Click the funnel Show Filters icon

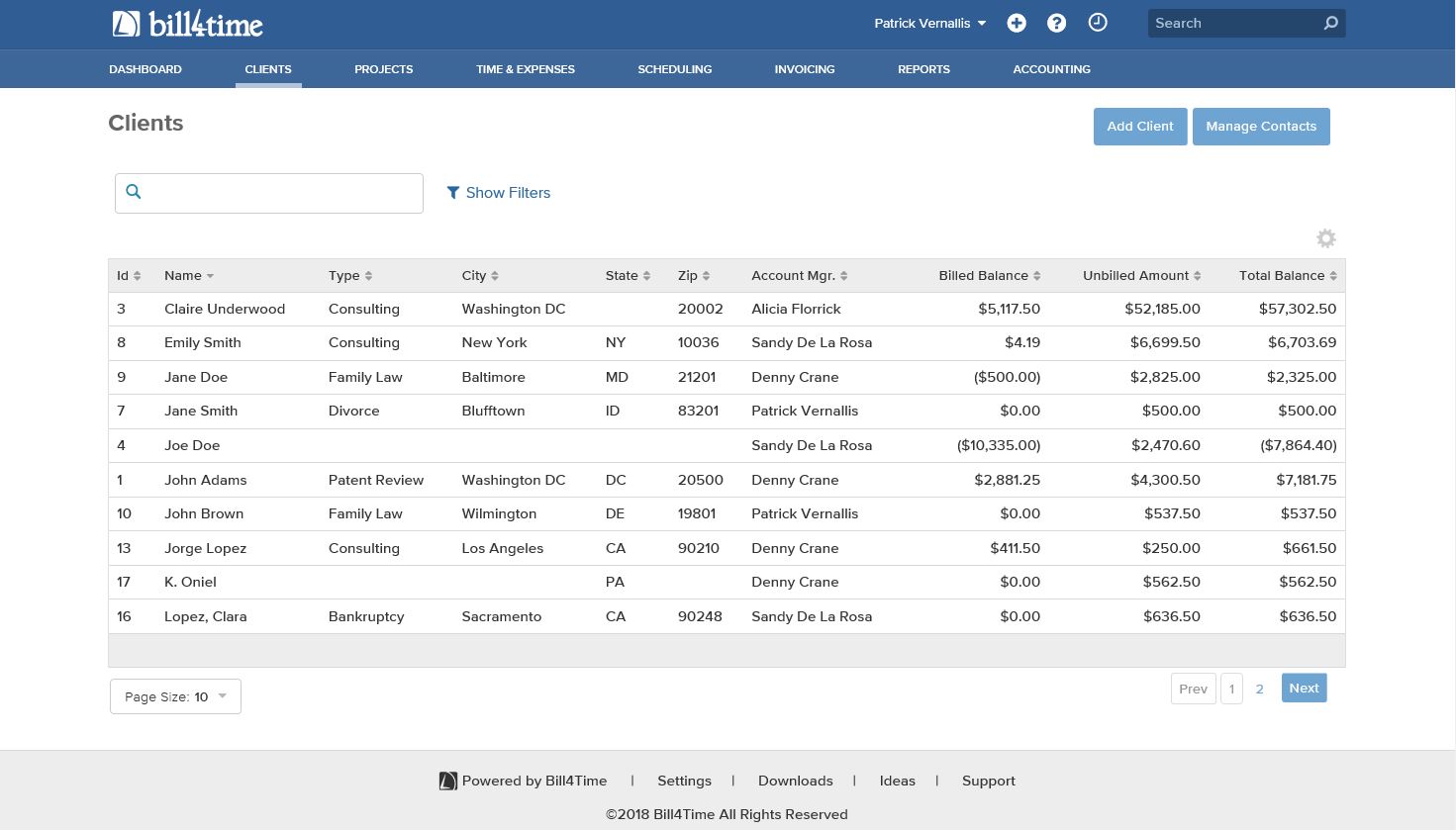[453, 193]
